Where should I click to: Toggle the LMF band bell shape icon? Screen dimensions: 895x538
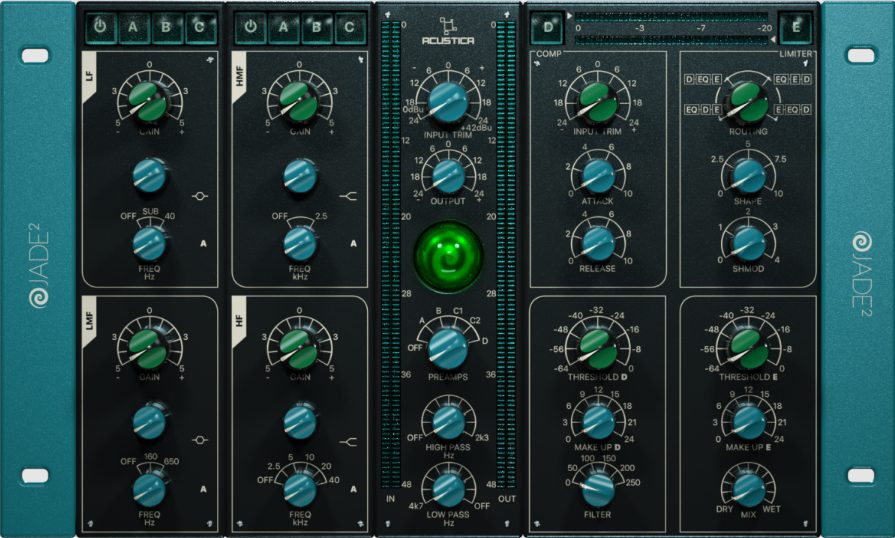[x=200, y=440]
